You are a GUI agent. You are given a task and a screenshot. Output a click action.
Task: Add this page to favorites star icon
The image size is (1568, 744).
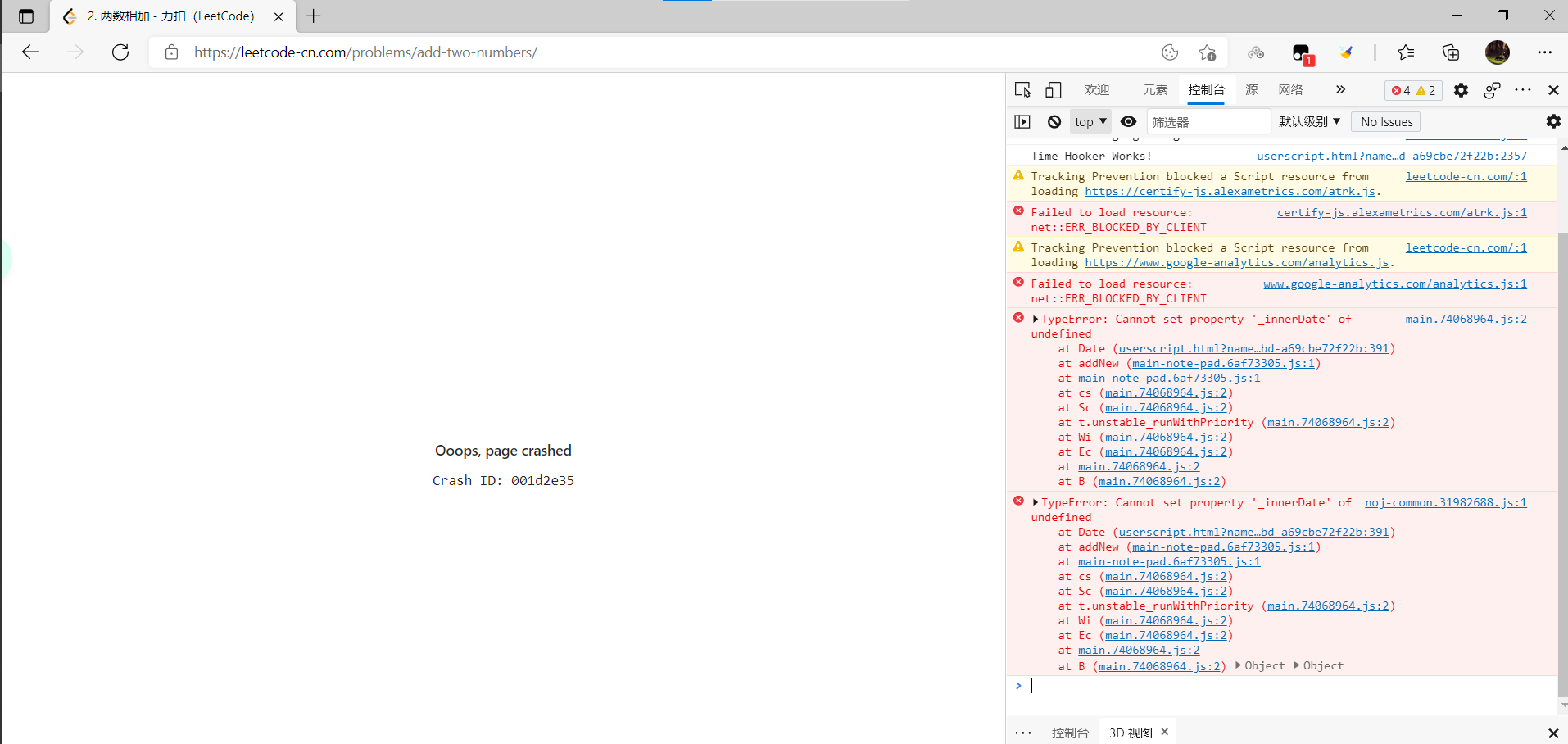[1207, 52]
